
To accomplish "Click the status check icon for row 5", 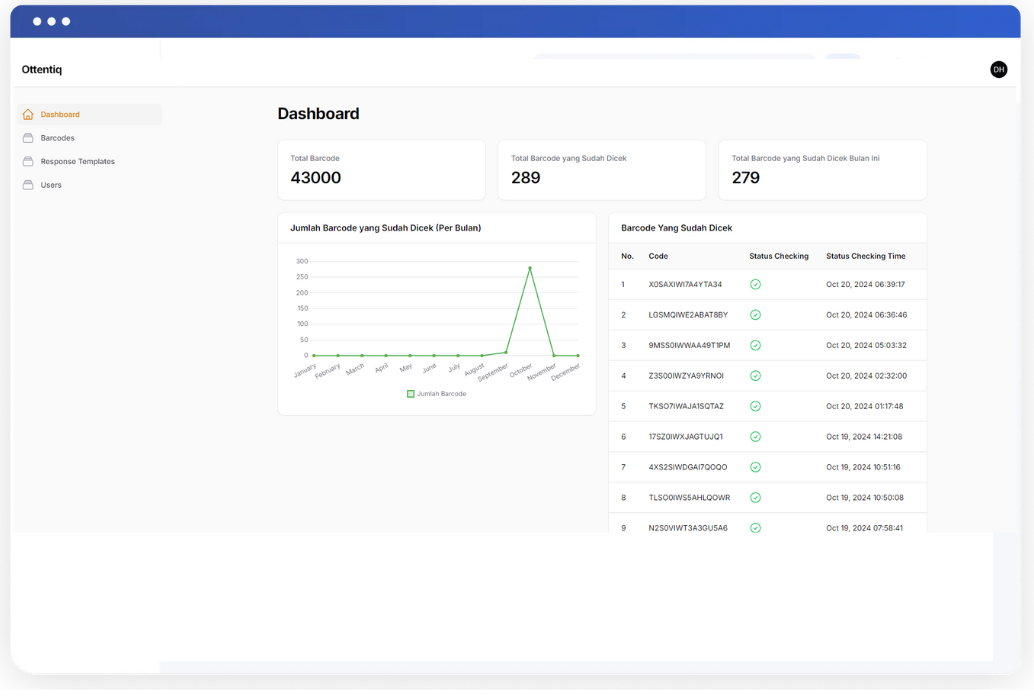I will pos(755,406).
